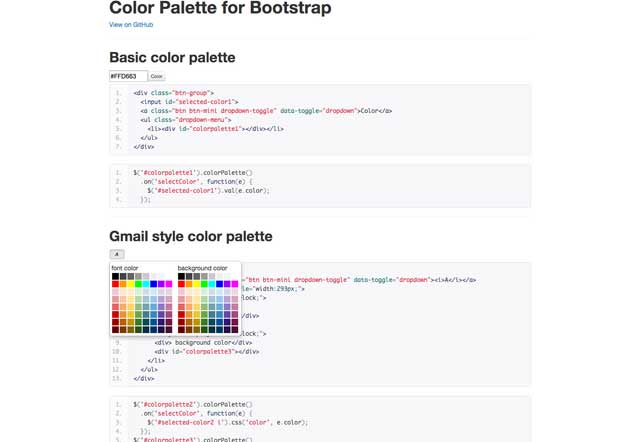Choose bright cyan in the font color palette
The image size is (640, 442).
click(146, 284)
